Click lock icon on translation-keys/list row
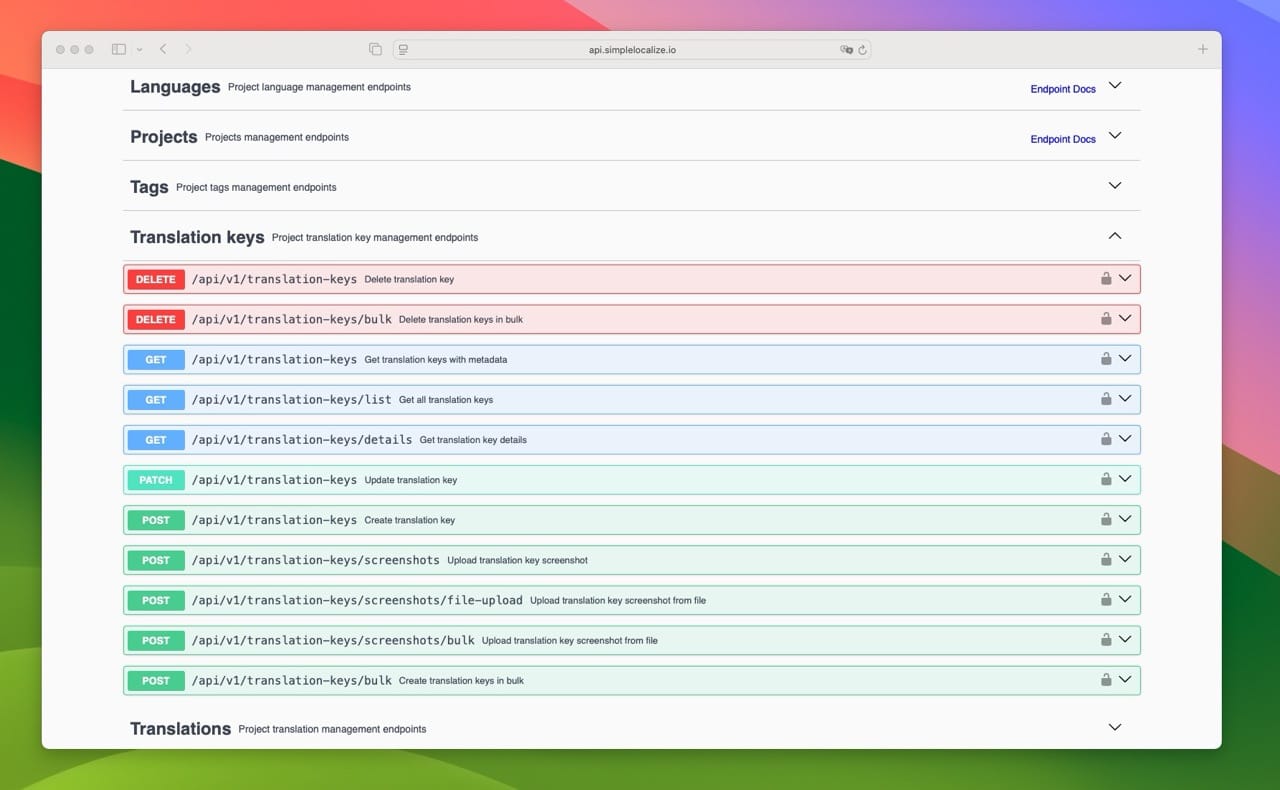This screenshot has width=1280, height=790. (1106, 399)
